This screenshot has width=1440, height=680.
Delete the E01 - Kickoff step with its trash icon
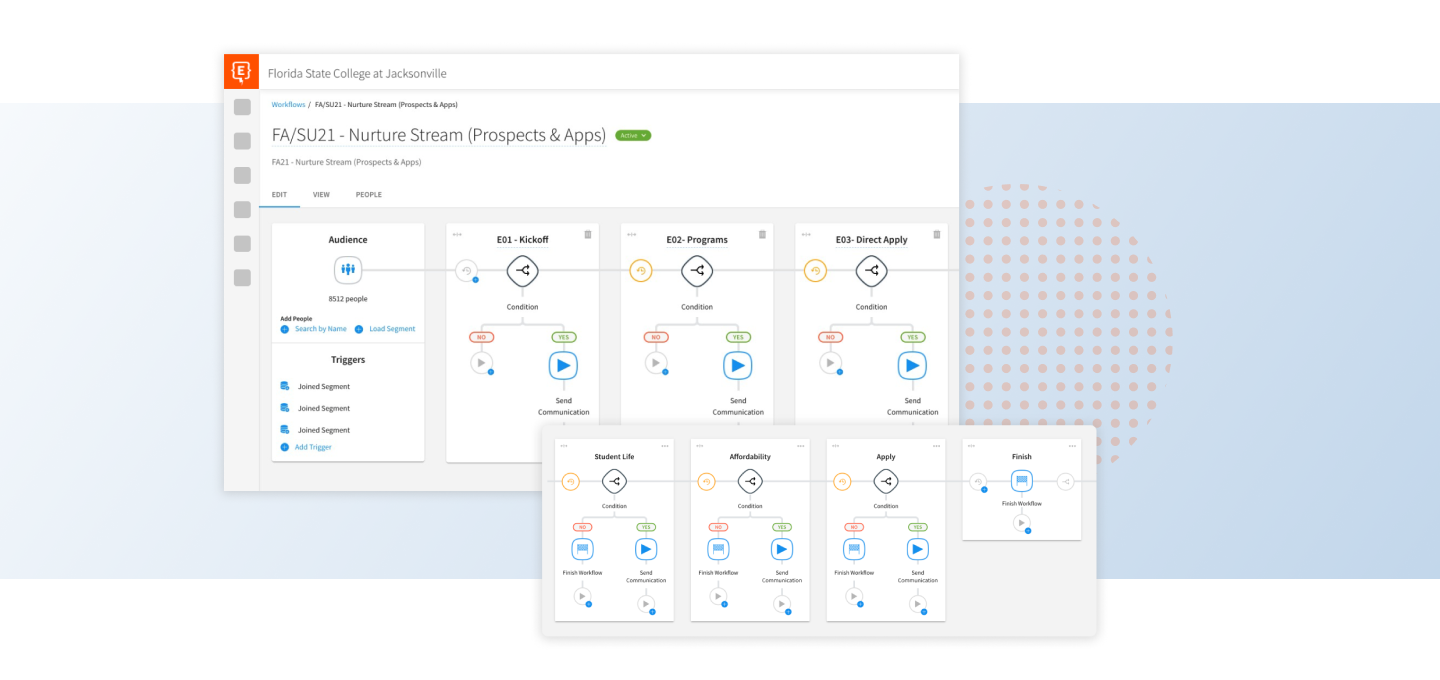point(588,235)
